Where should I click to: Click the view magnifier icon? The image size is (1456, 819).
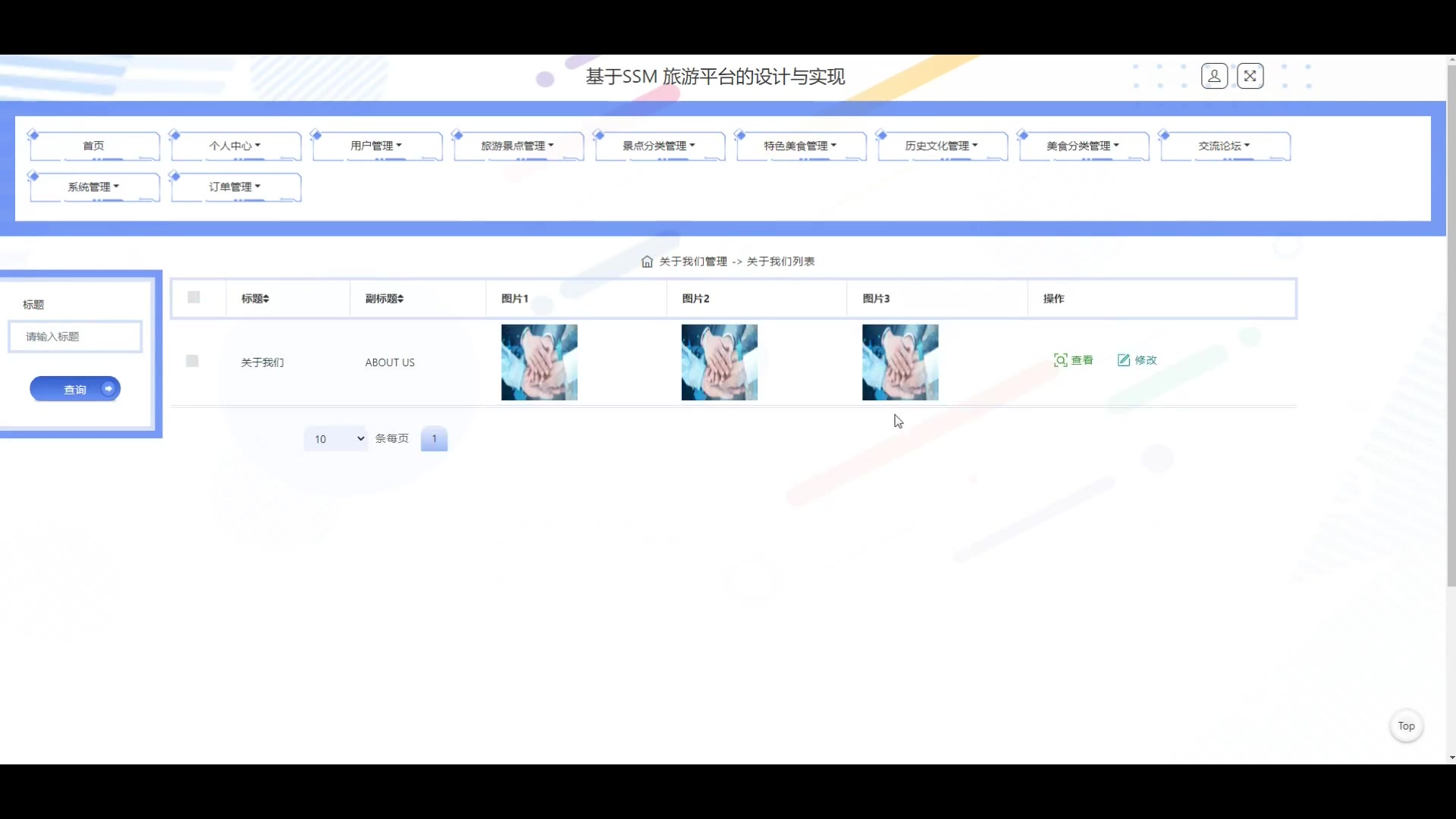click(x=1060, y=360)
